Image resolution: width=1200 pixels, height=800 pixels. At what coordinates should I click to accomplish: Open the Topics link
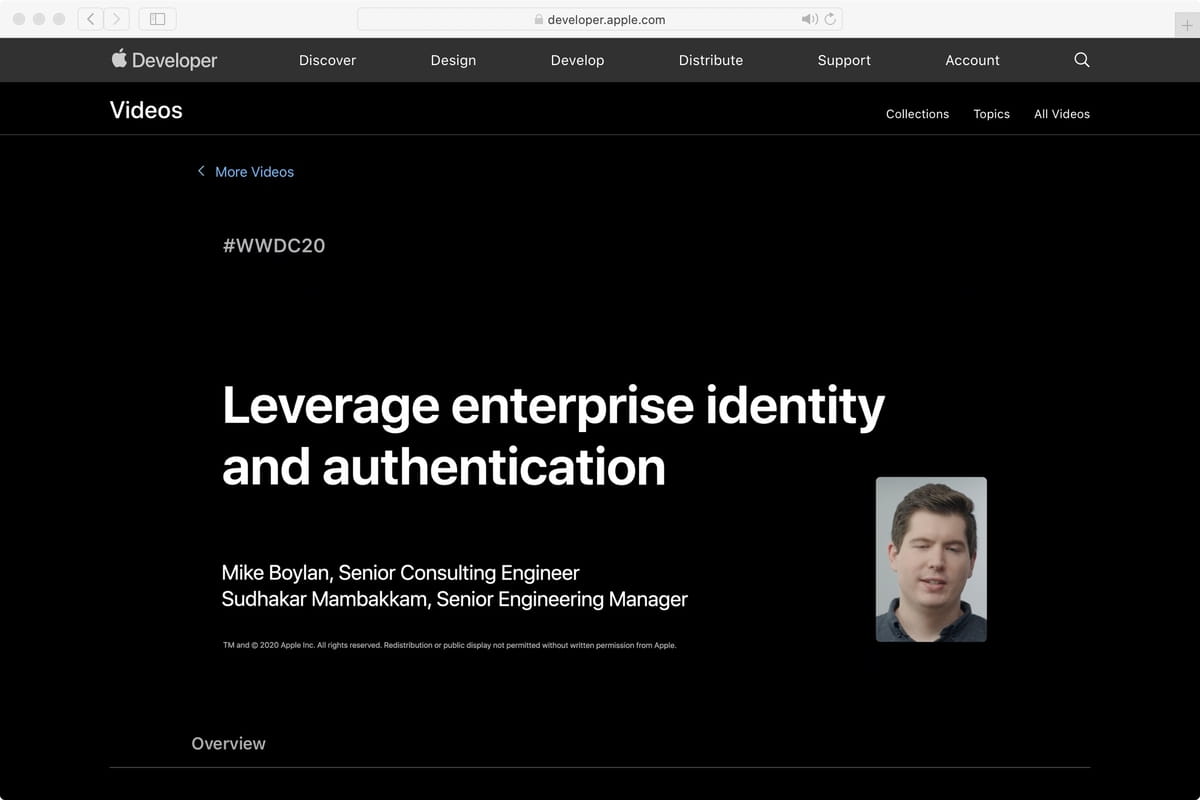coord(991,114)
